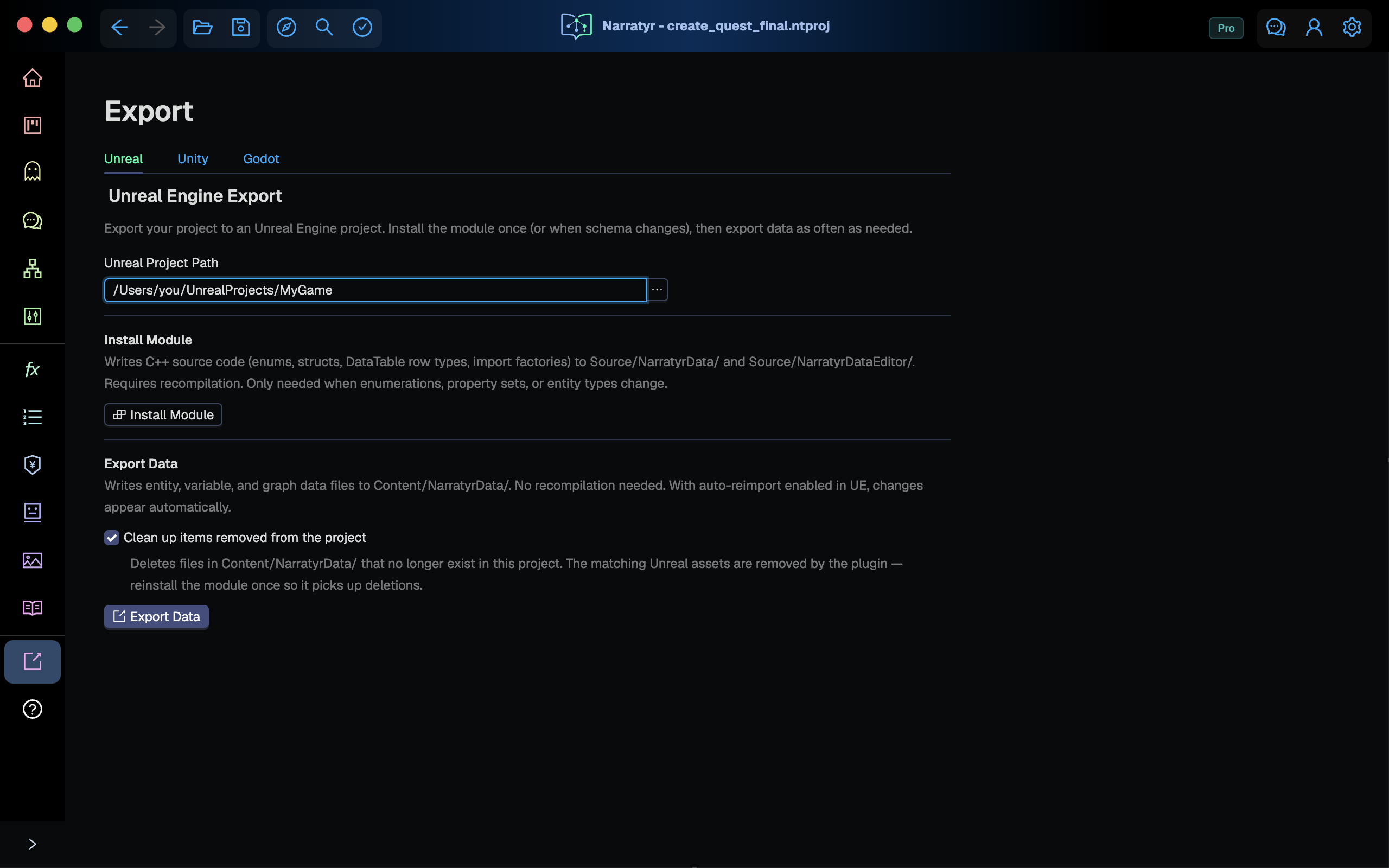Viewport: 1389px width, 868px height.
Task: Click the Export page title
Action: [x=149, y=111]
